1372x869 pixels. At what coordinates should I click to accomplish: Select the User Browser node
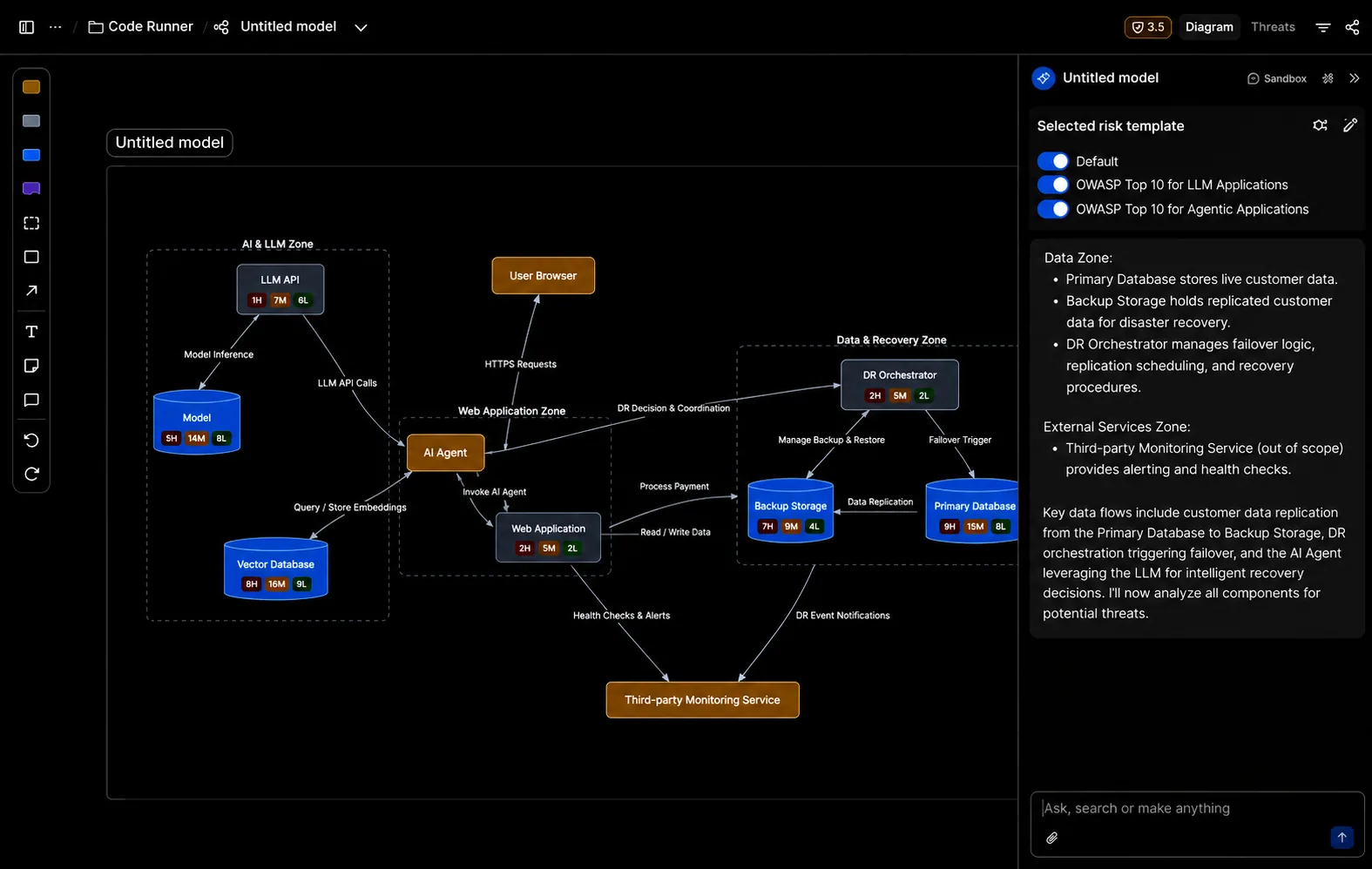[544, 275]
